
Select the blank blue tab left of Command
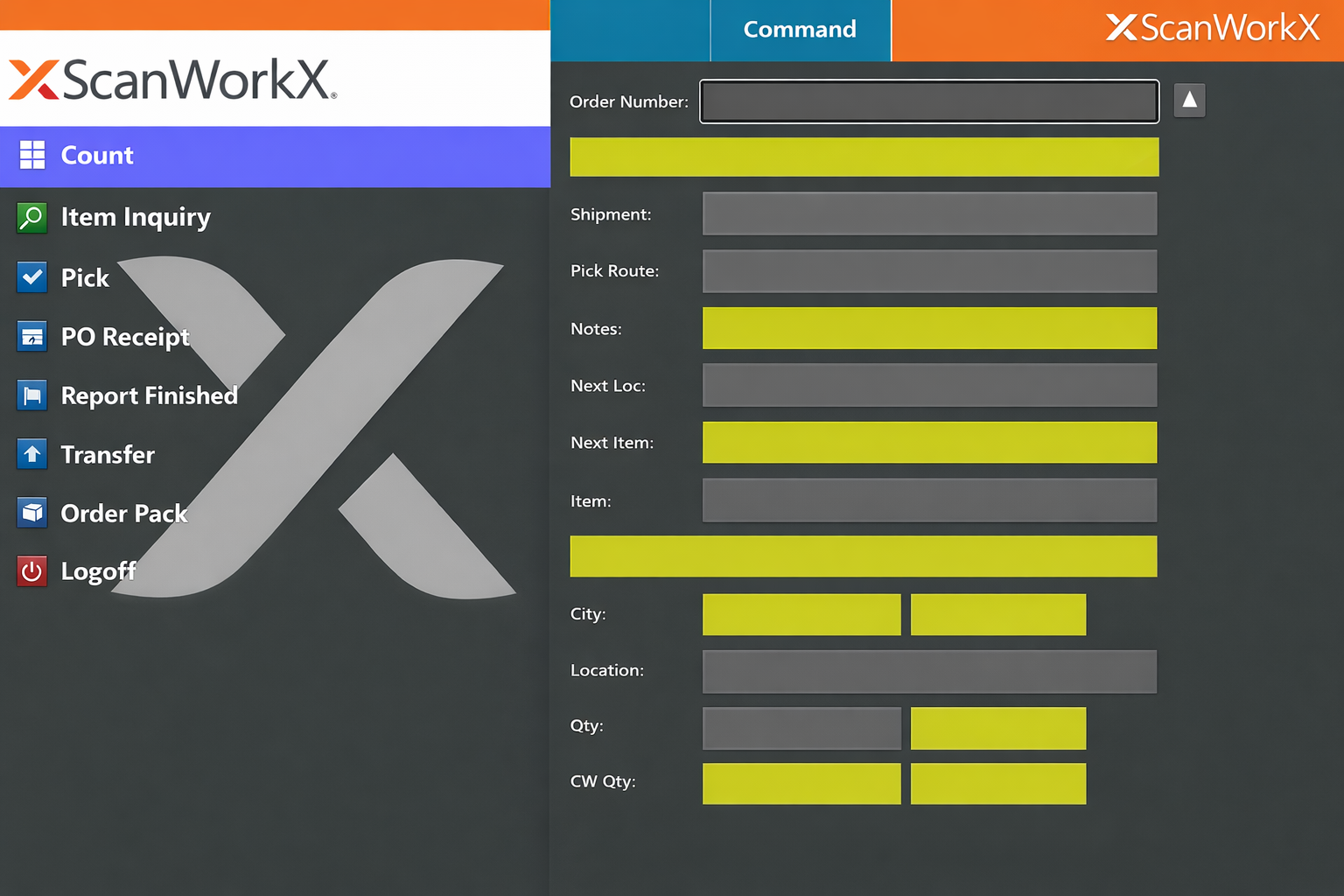pos(628,29)
